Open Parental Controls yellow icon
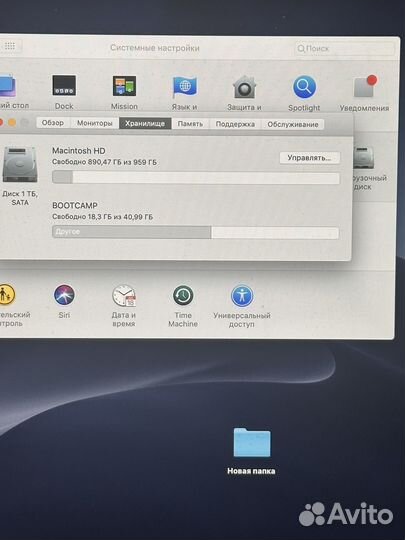This screenshot has width=405, height=540. (6, 294)
